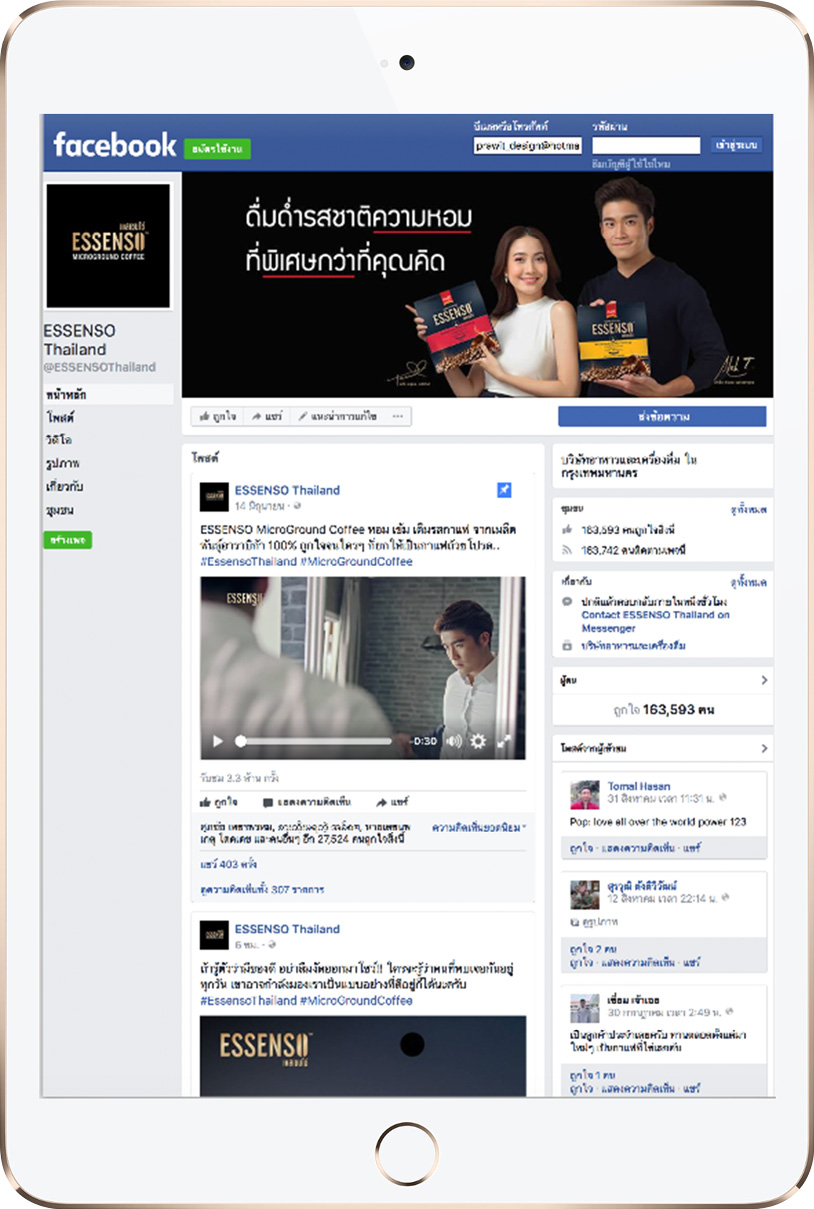Open see all link in the about card

click(x=748, y=580)
